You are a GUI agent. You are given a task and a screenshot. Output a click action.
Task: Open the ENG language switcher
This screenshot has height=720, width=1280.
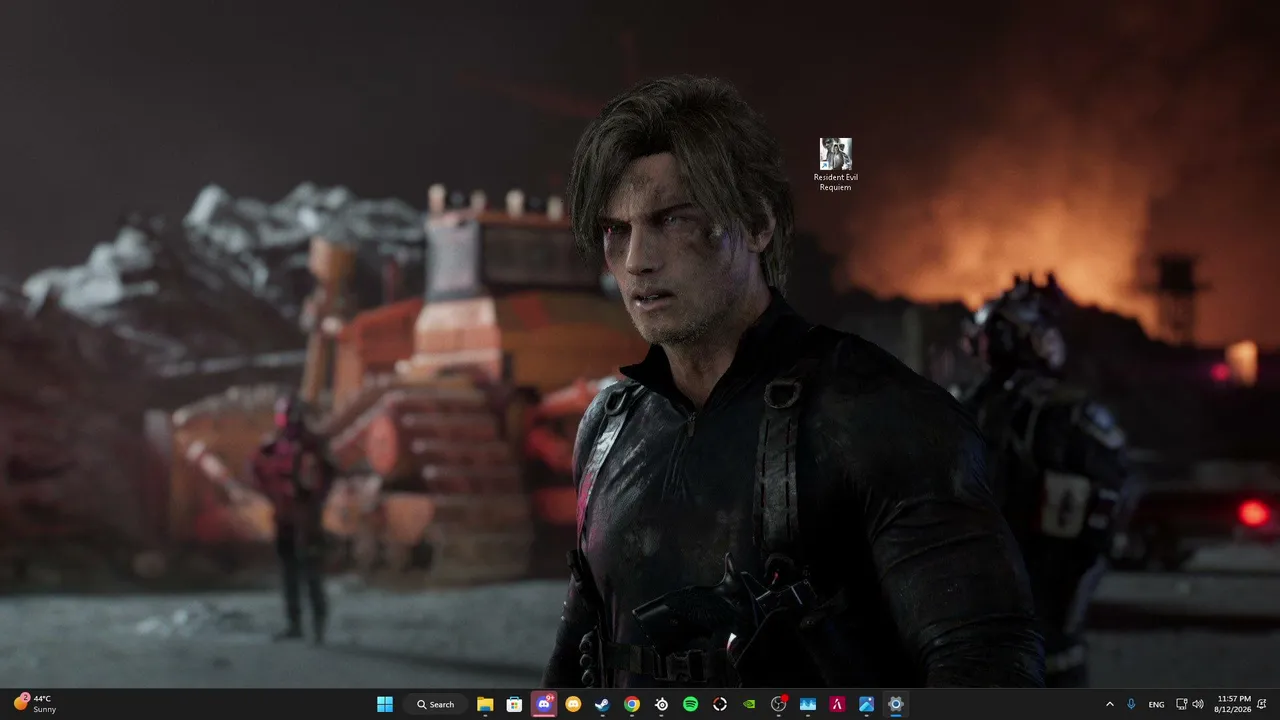1156,704
